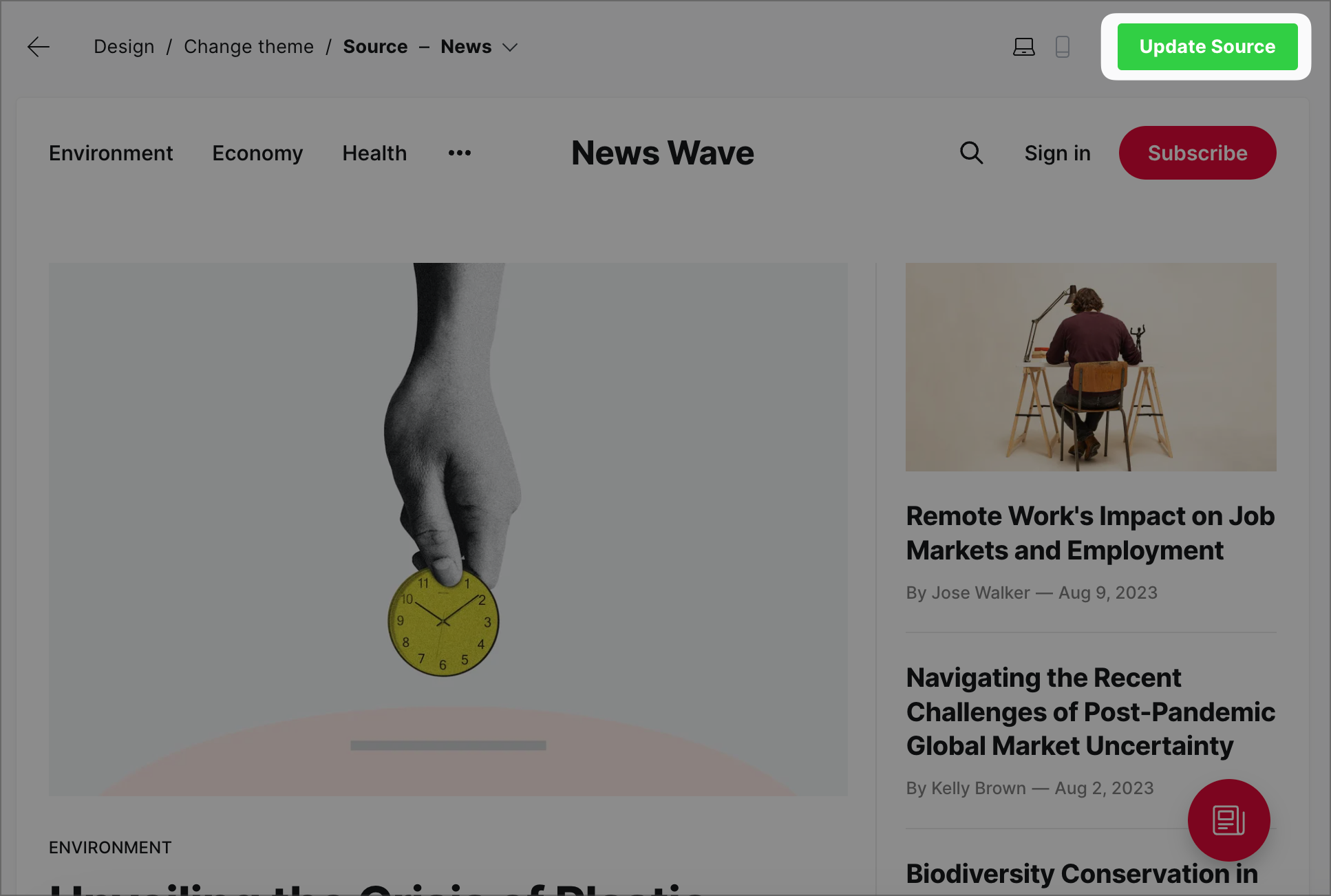Open the Sign in link
This screenshot has width=1331, height=896.
coord(1057,153)
